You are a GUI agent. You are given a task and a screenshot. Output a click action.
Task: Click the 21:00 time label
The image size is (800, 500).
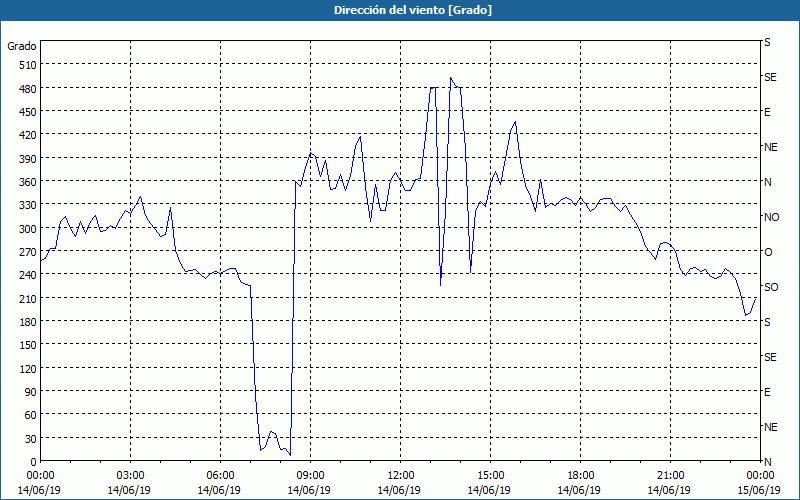tap(670, 476)
